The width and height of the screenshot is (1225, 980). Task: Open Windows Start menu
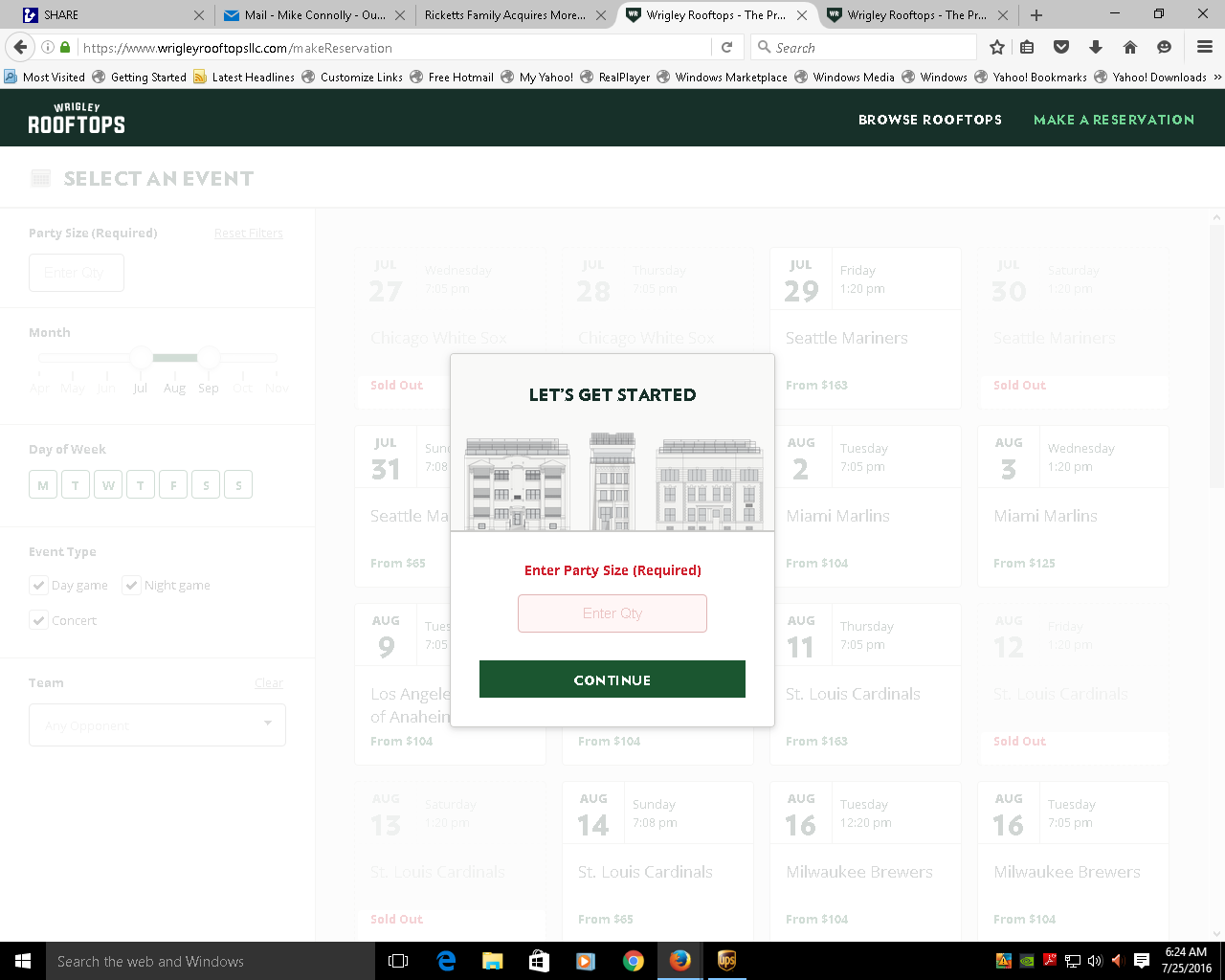pyautogui.click(x=23, y=961)
